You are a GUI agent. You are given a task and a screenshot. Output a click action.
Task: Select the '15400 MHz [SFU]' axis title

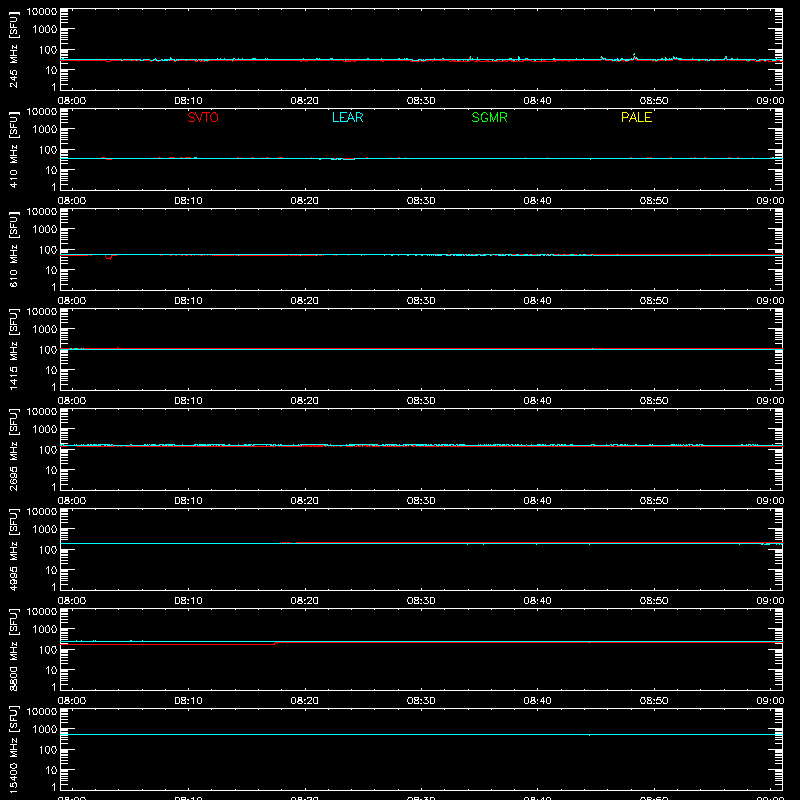(x=13, y=749)
